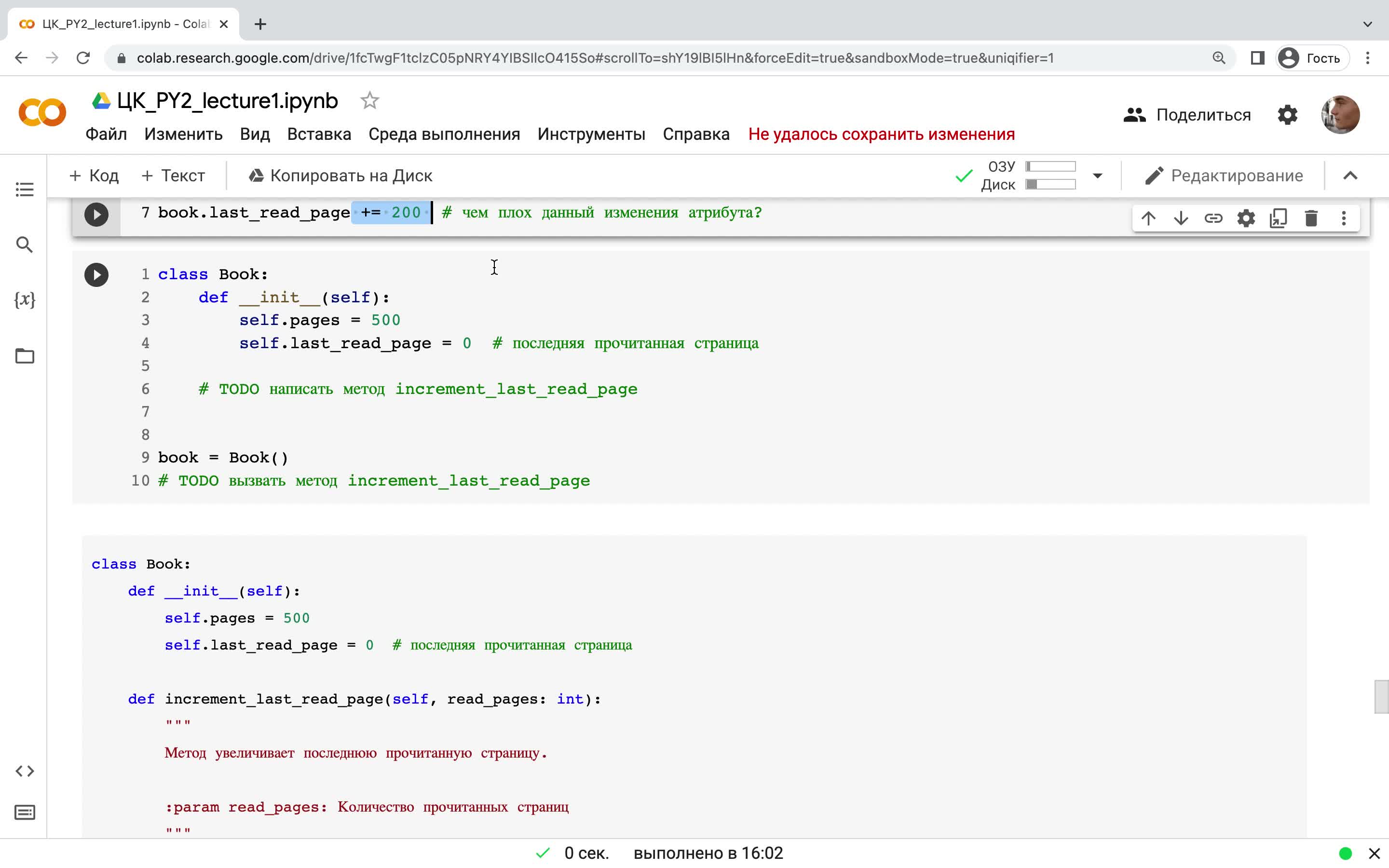Open the cell editor settings gear
This screenshot has height=868, width=1389.
(x=1246, y=218)
